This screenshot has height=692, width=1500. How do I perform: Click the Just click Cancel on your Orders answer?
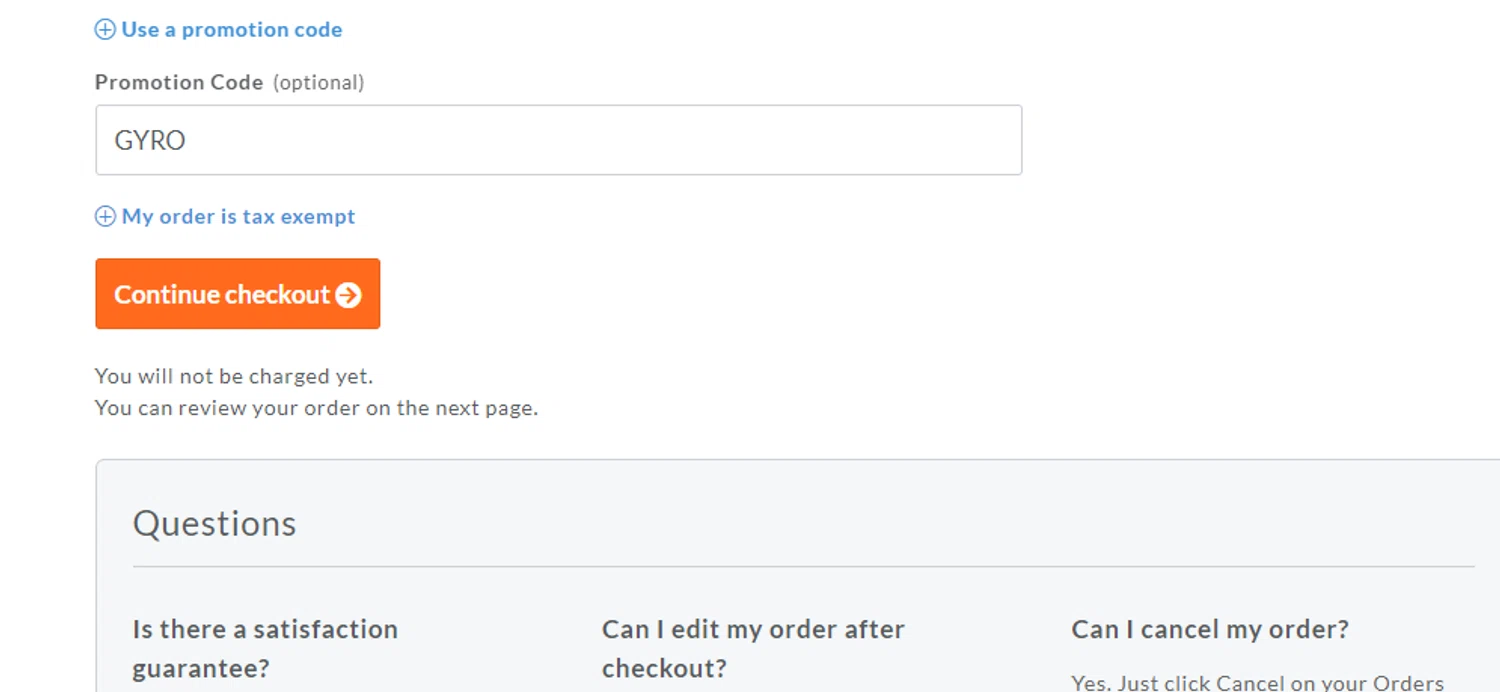[1258, 683]
